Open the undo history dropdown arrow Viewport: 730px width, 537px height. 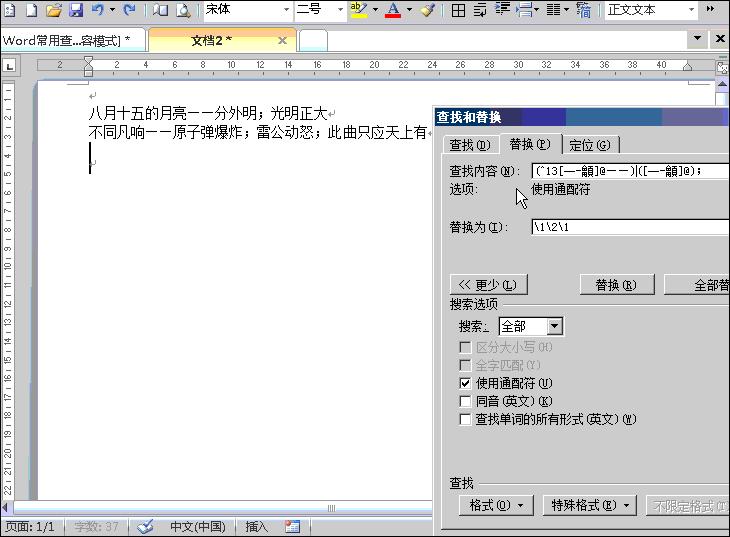pos(112,10)
